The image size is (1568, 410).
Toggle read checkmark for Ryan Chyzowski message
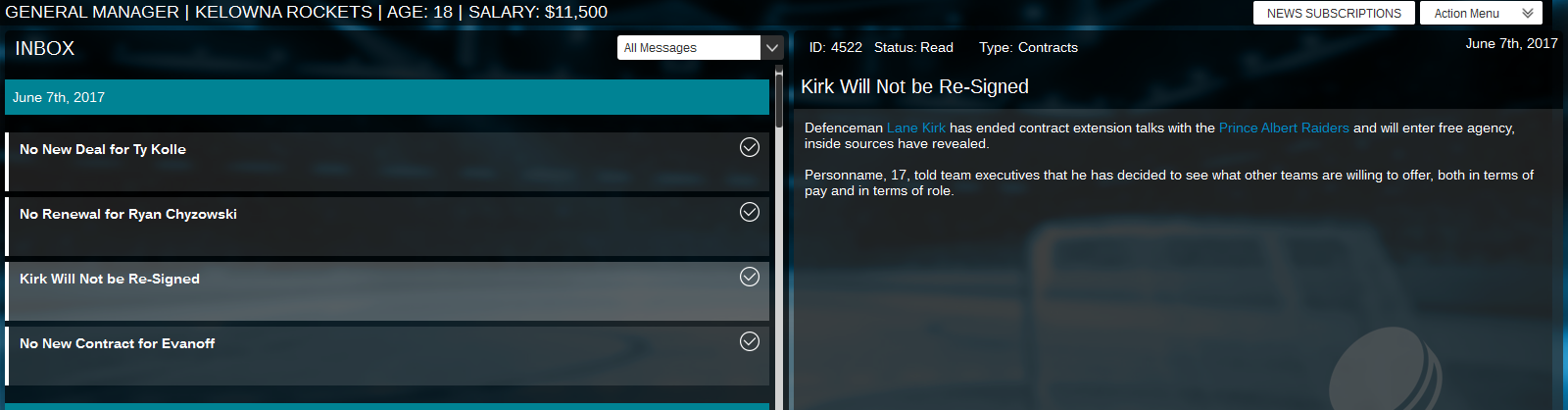(750, 212)
